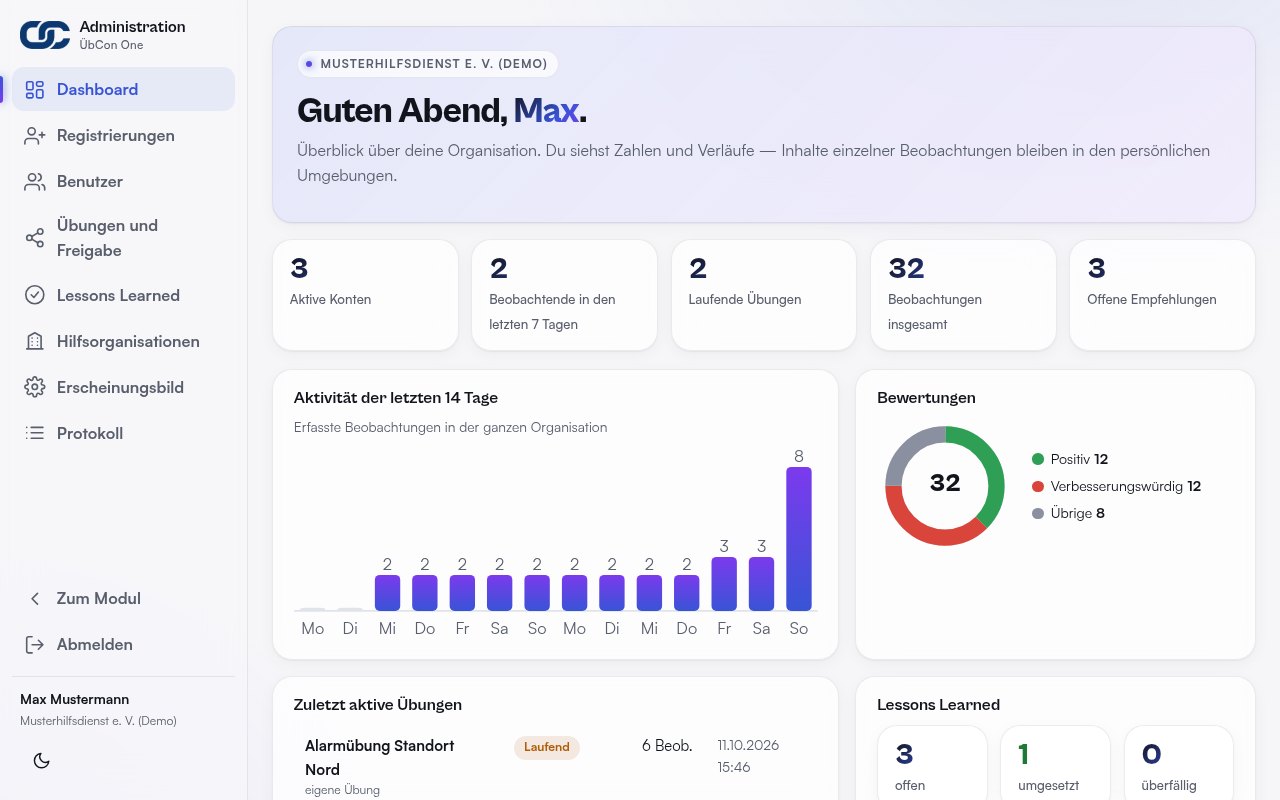Open the Erscheinungsbild settings
This screenshot has height=800, width=1280.
pyautogui.click(x=124, y=388)
